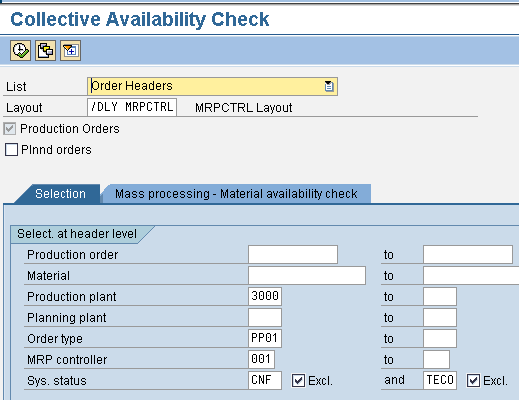Image resolution: width=519 pixels, height=400 pixels.
Task: Enable the Plnnd orders checkbox
Action: [11, 150]
